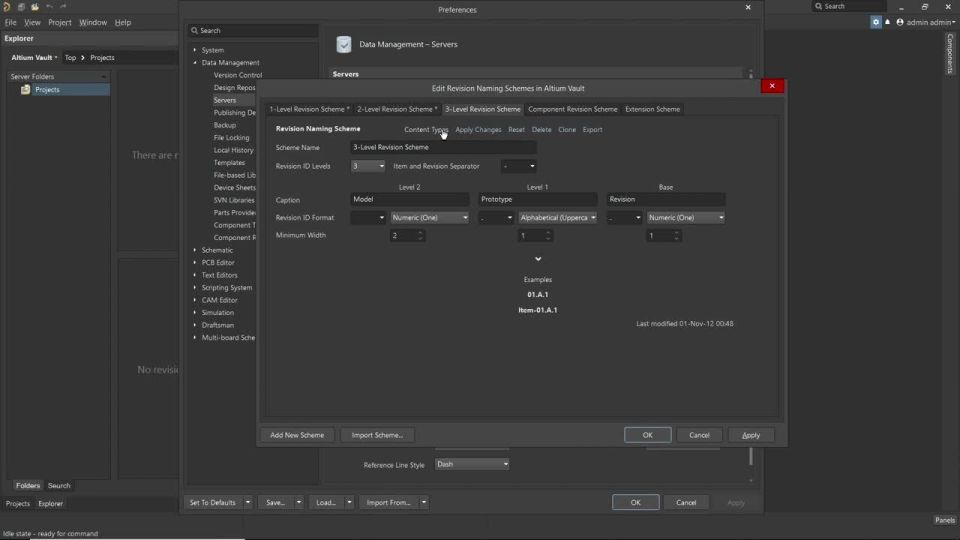Click the admin user avatar icon
960x540 pixels.
coord(900,22)
